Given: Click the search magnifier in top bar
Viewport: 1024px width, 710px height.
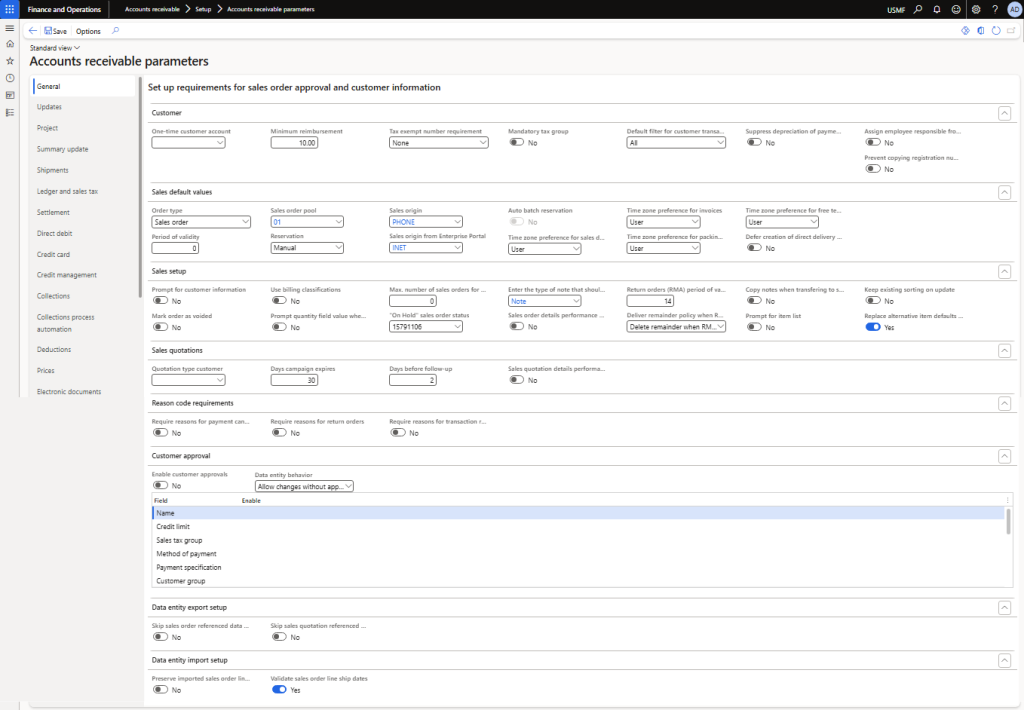Looking at the screenshot, I should [x=918, y=9].
